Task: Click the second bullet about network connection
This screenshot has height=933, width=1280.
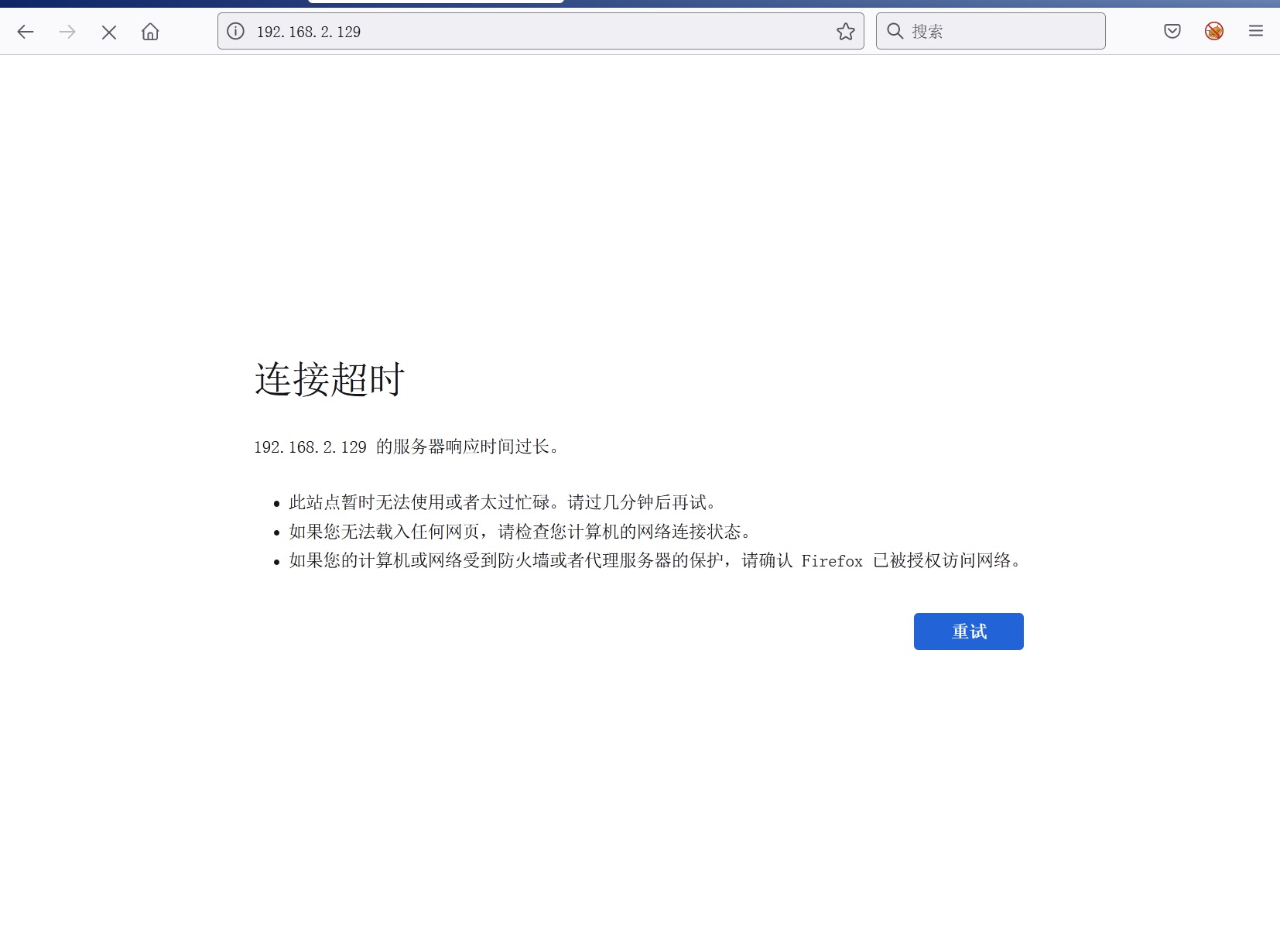Action: point(520,531)
